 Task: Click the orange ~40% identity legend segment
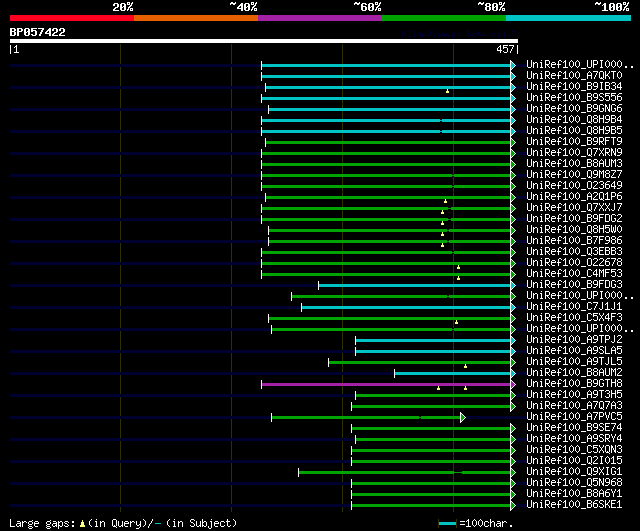(x=196, y=18)
